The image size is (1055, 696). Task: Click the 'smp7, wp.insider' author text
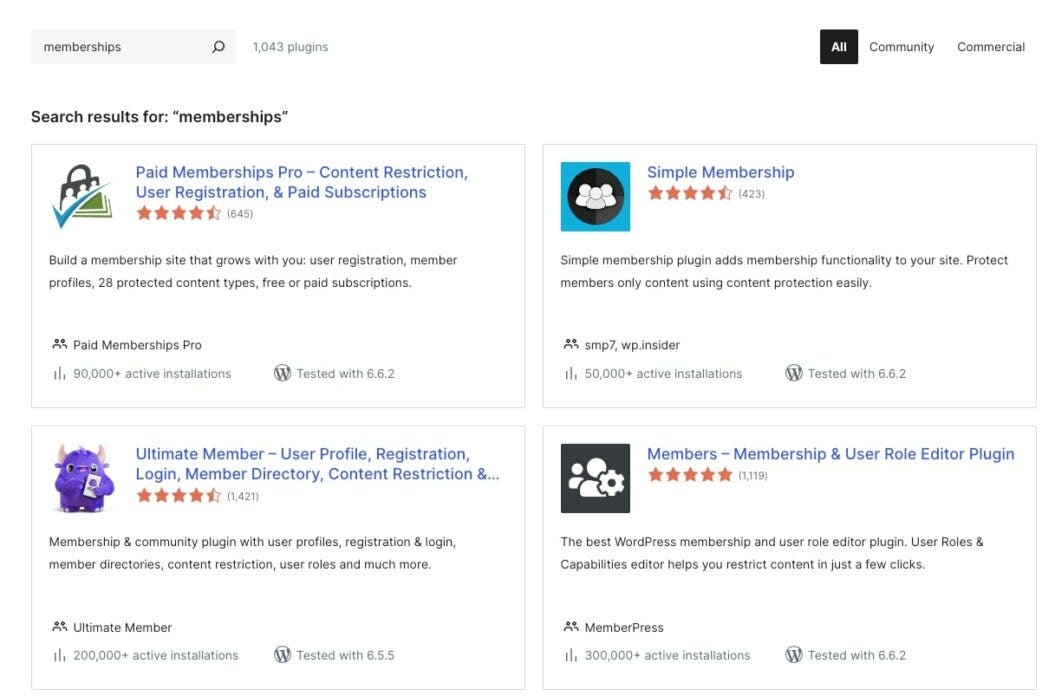(x=632, y=345)
